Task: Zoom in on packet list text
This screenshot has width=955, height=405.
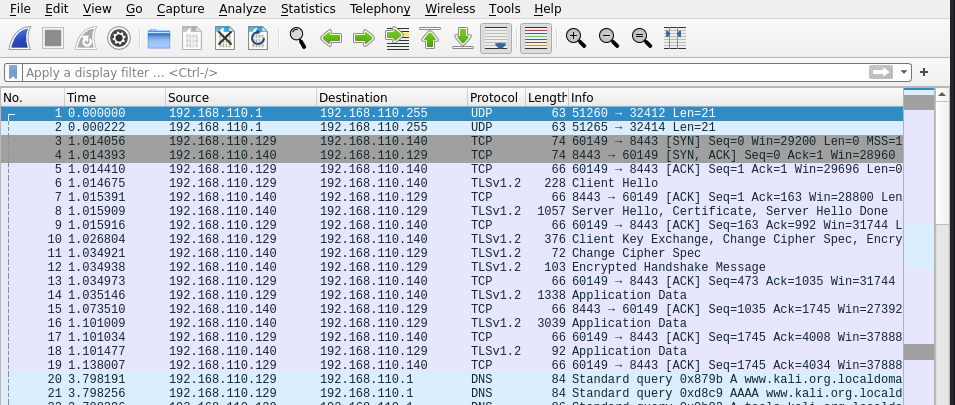Action: click(575, 39)
